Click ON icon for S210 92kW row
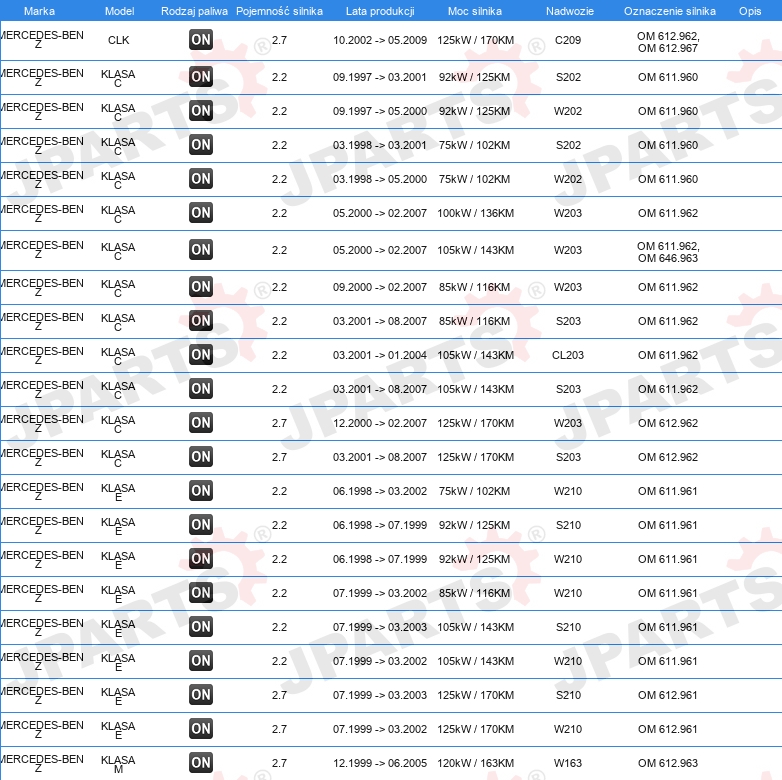 click(201, 525)
